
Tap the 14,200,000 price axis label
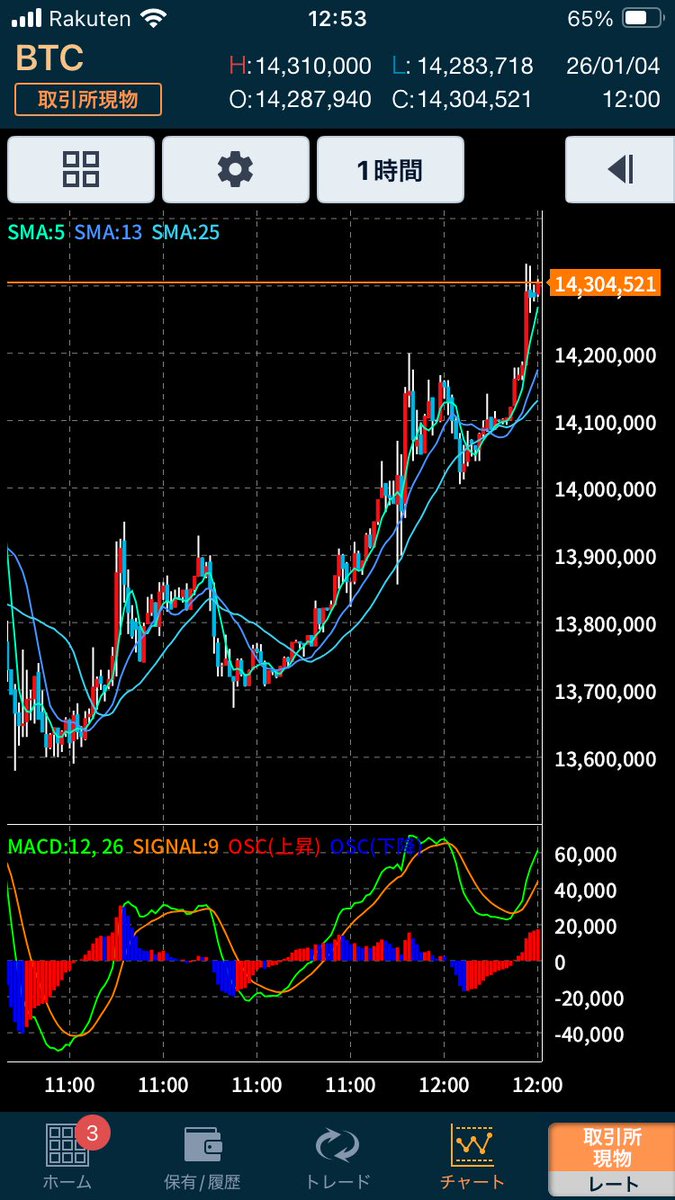pyautogui.click(x=605, y=356)
